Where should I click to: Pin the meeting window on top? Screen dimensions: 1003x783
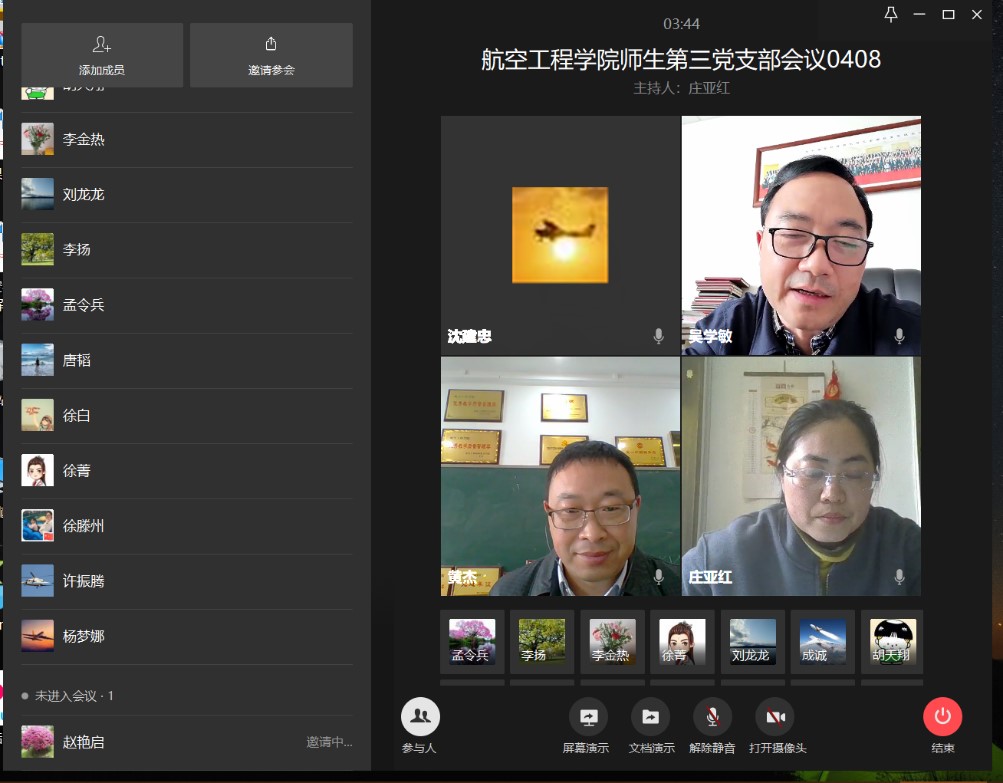click(891, 14)
